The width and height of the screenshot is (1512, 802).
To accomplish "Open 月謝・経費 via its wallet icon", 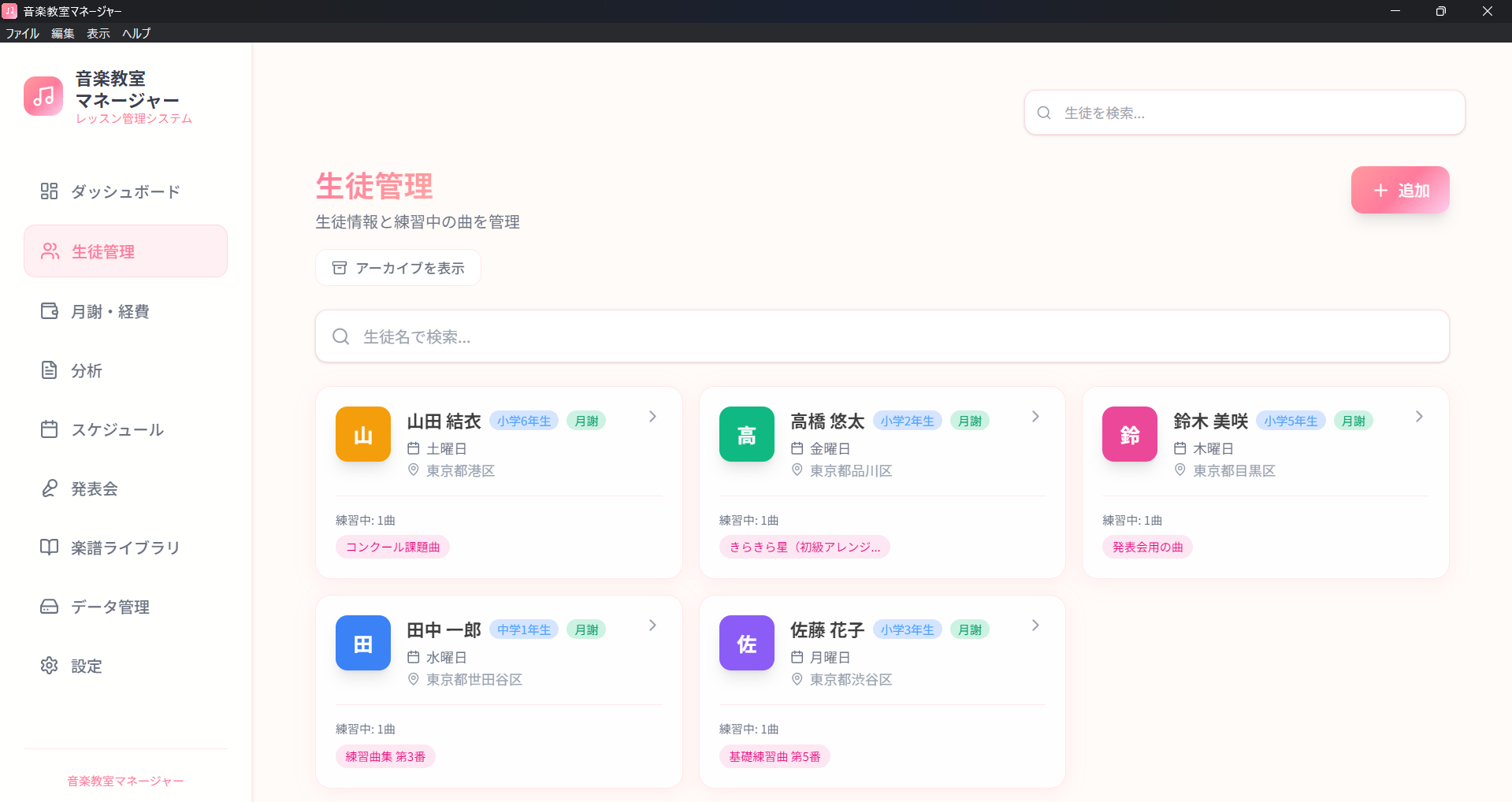I will tap(49, 310).
